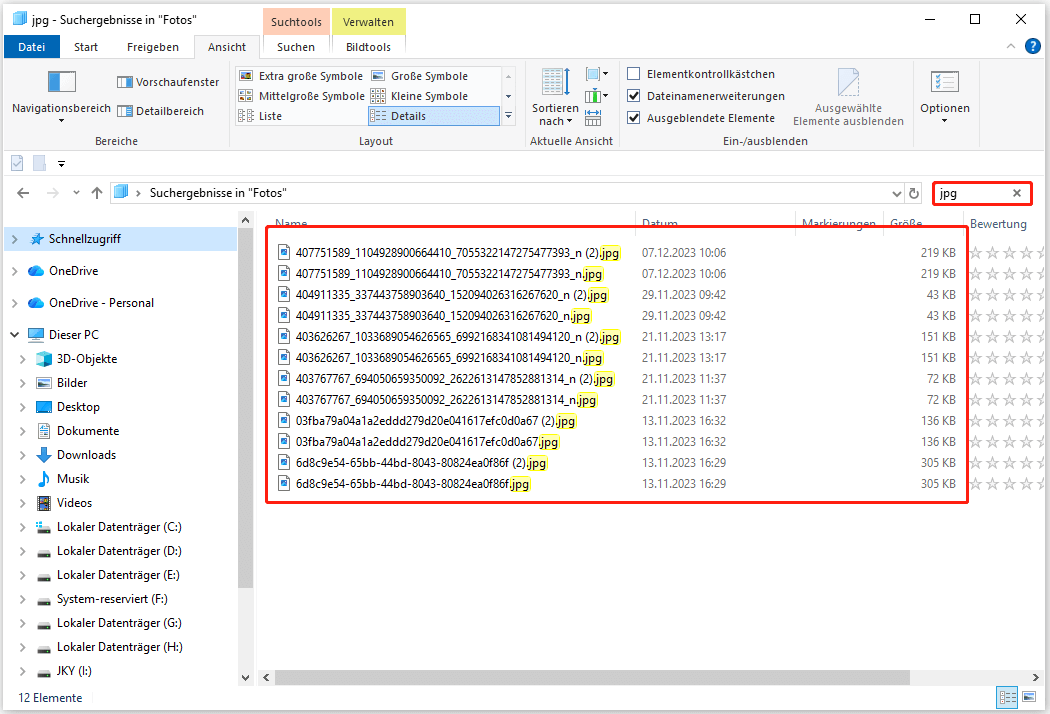Sort by the Bewertung column header
Viewport: 1050px width, 714px height.
[998, 224]
